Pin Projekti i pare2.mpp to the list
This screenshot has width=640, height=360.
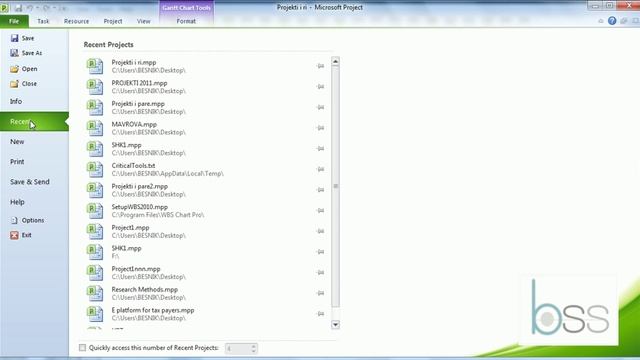click(x=320, y=190)
